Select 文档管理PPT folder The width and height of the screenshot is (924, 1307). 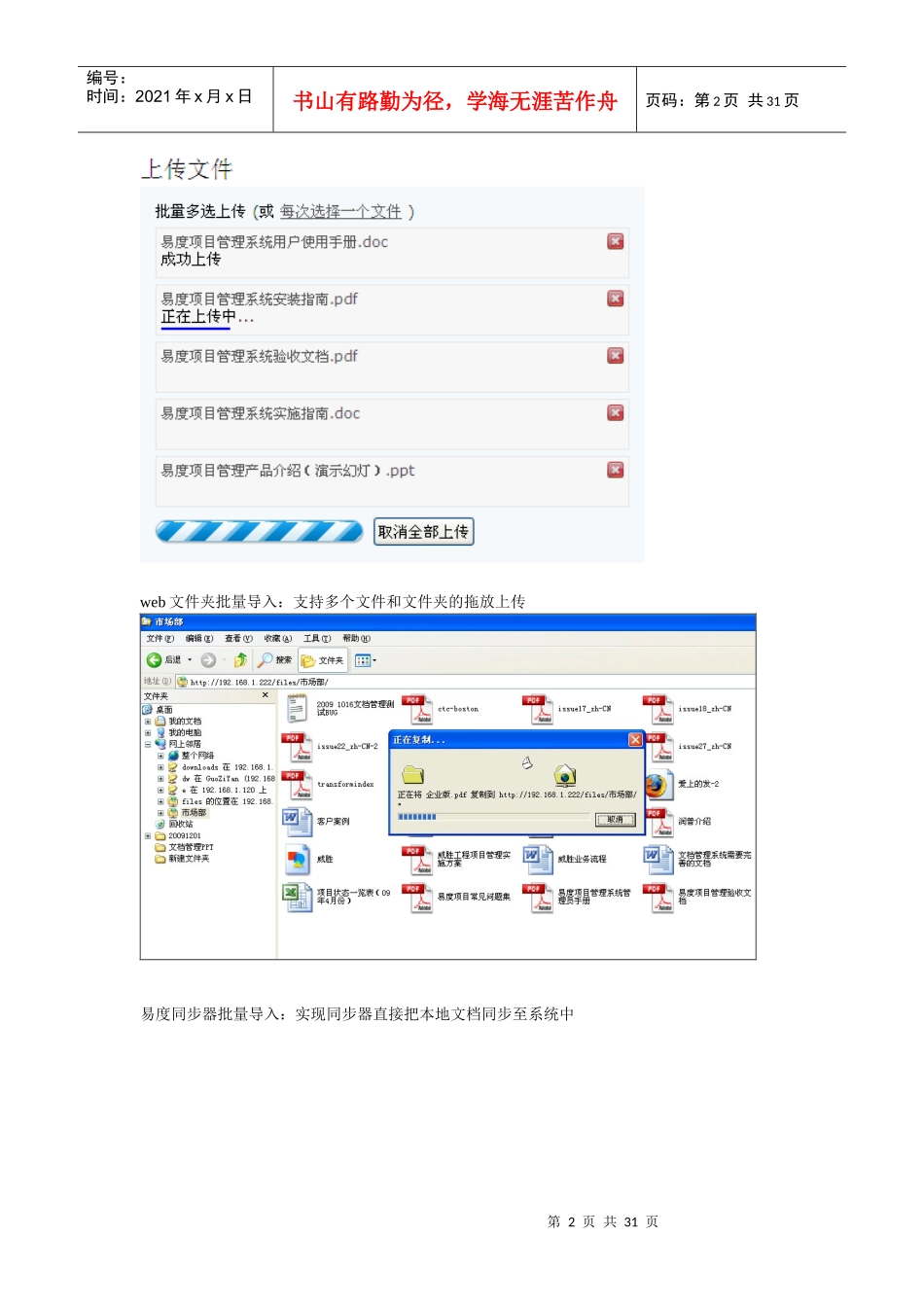pos(191,847)
